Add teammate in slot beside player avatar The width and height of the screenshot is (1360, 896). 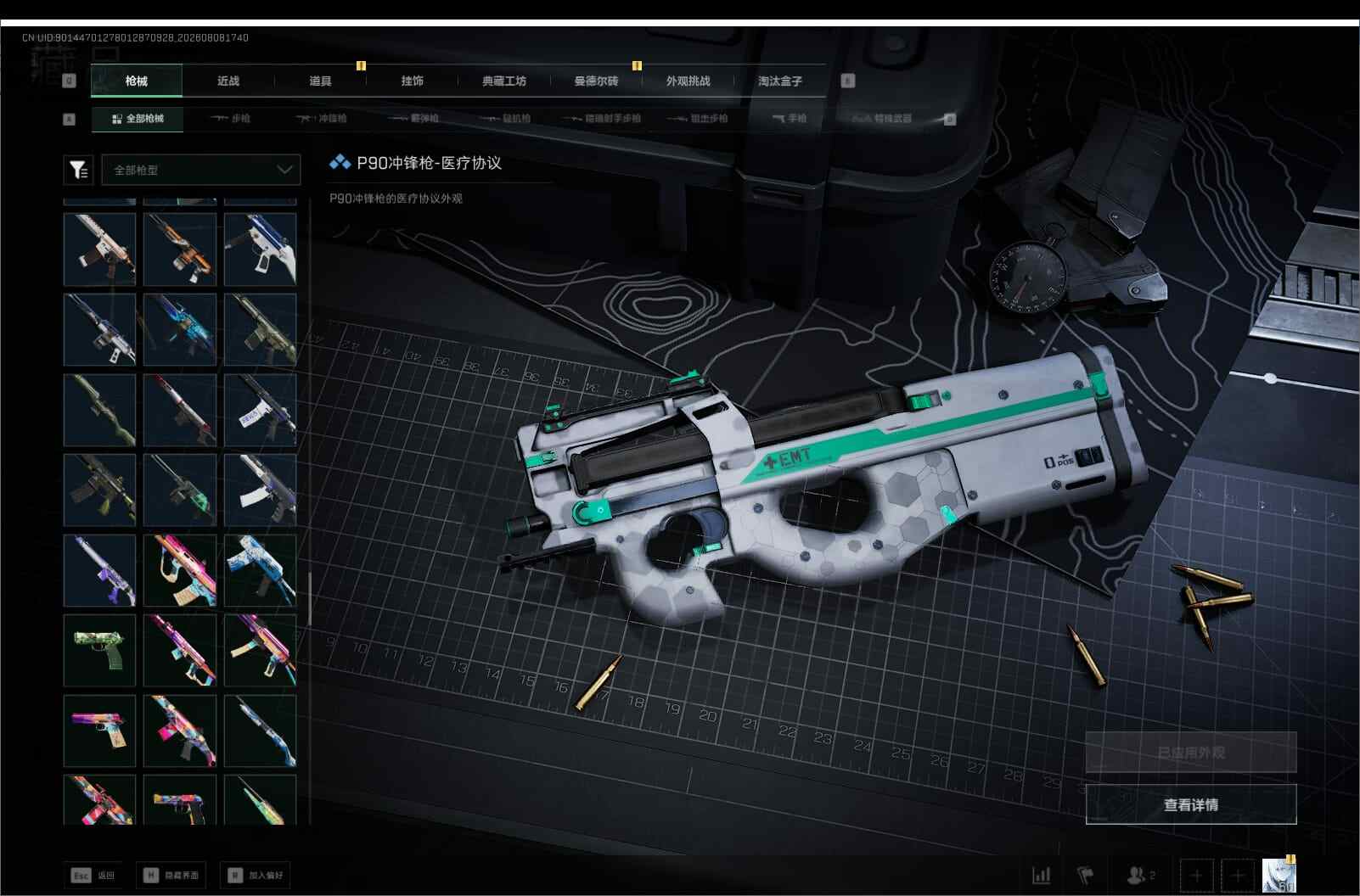[x=1238, y=875]
